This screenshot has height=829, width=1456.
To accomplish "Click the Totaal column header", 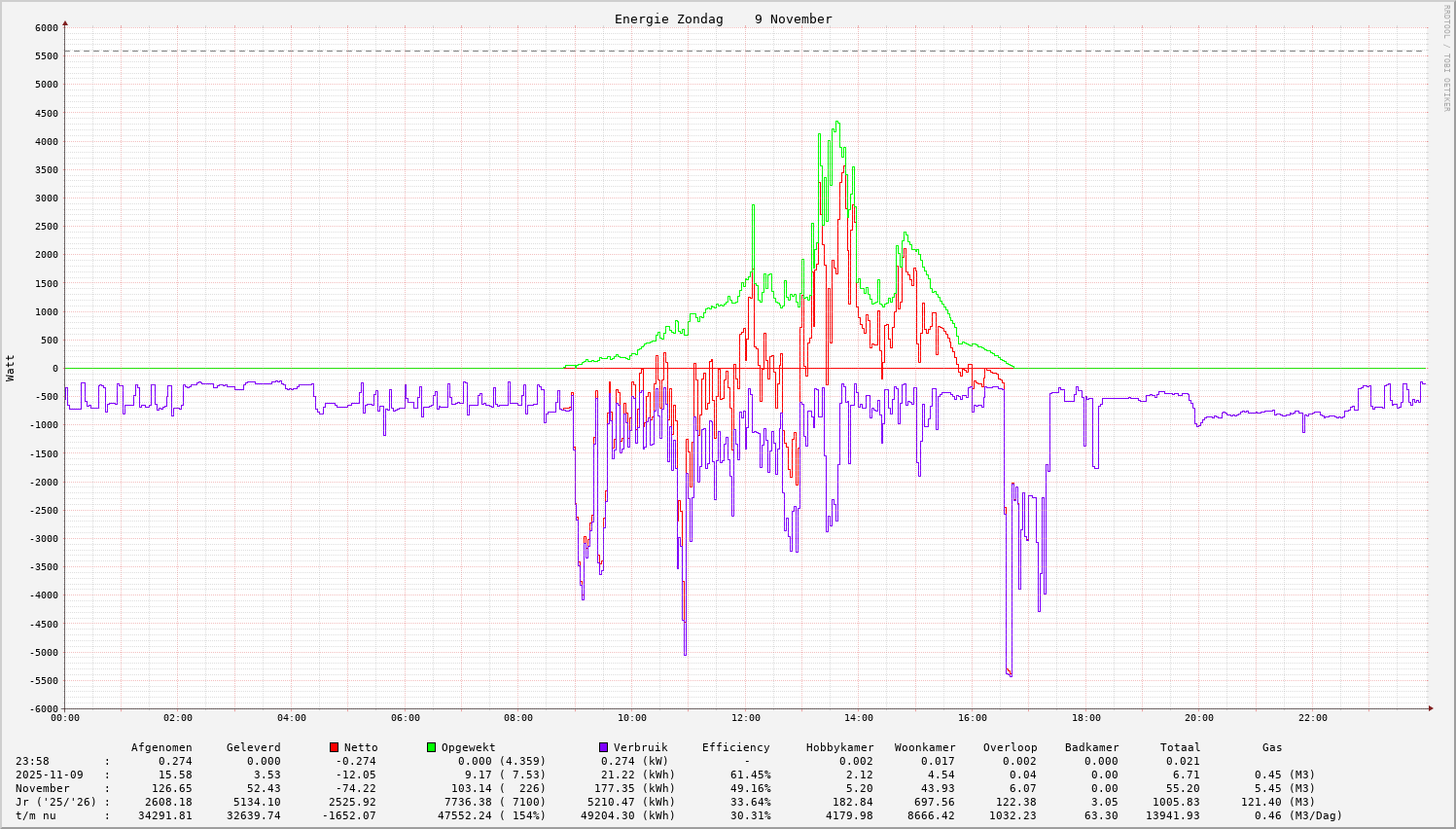I will pyautogui.click(x=1180, y=747).
